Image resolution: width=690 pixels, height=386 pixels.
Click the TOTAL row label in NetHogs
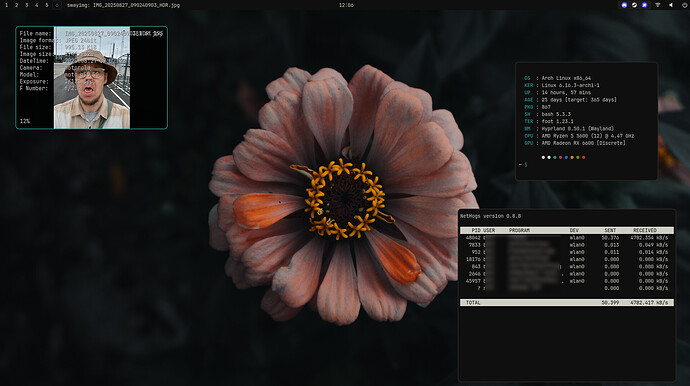[x=473, y=303]
